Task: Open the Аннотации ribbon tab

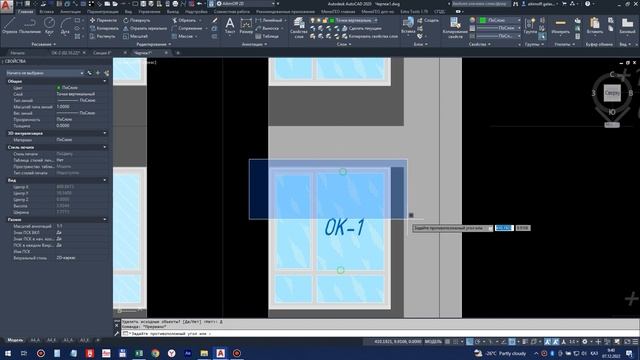Action: [70, 12]
